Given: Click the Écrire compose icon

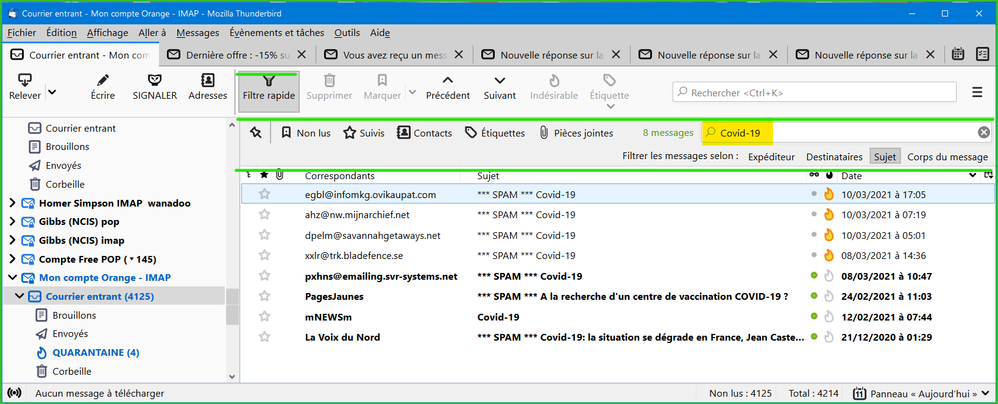Looking at the screenshot, I should [102, 80].
